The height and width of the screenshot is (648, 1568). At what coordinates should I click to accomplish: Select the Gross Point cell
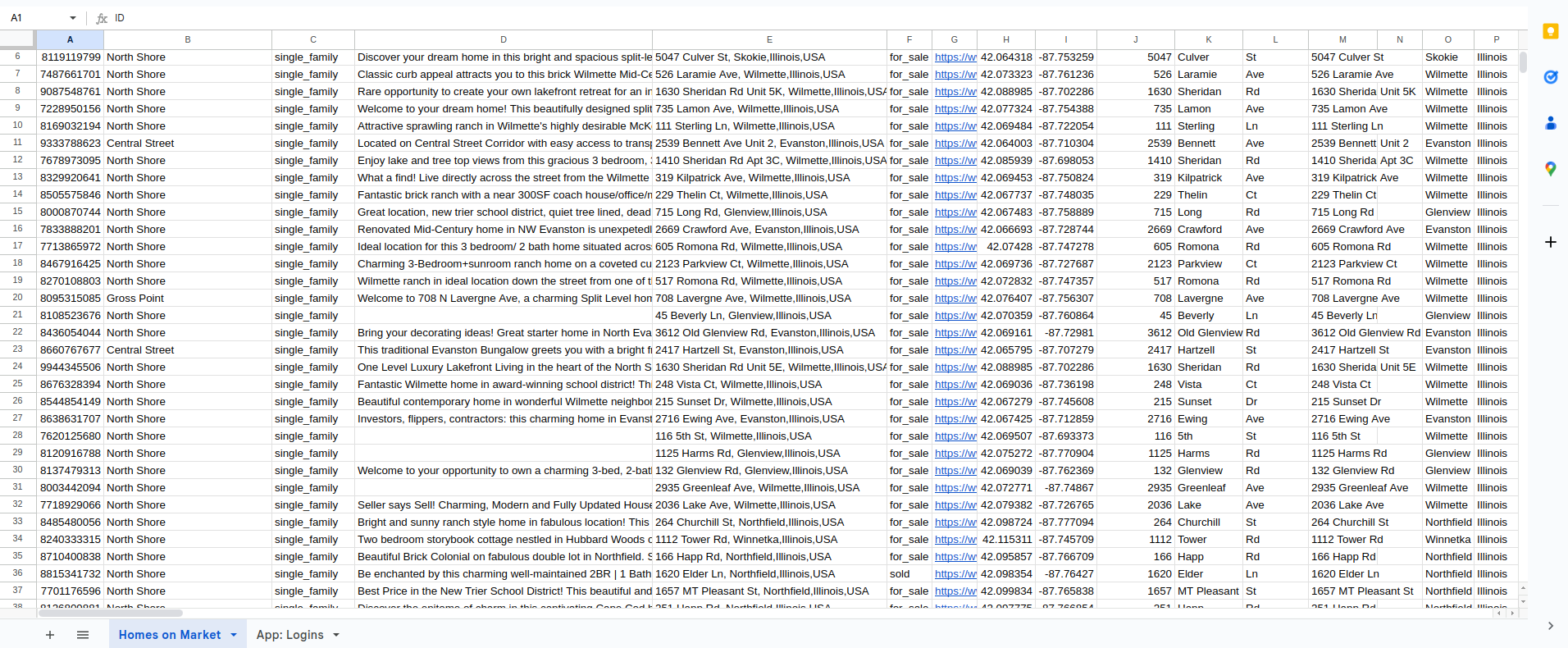(x=188, y=299)
